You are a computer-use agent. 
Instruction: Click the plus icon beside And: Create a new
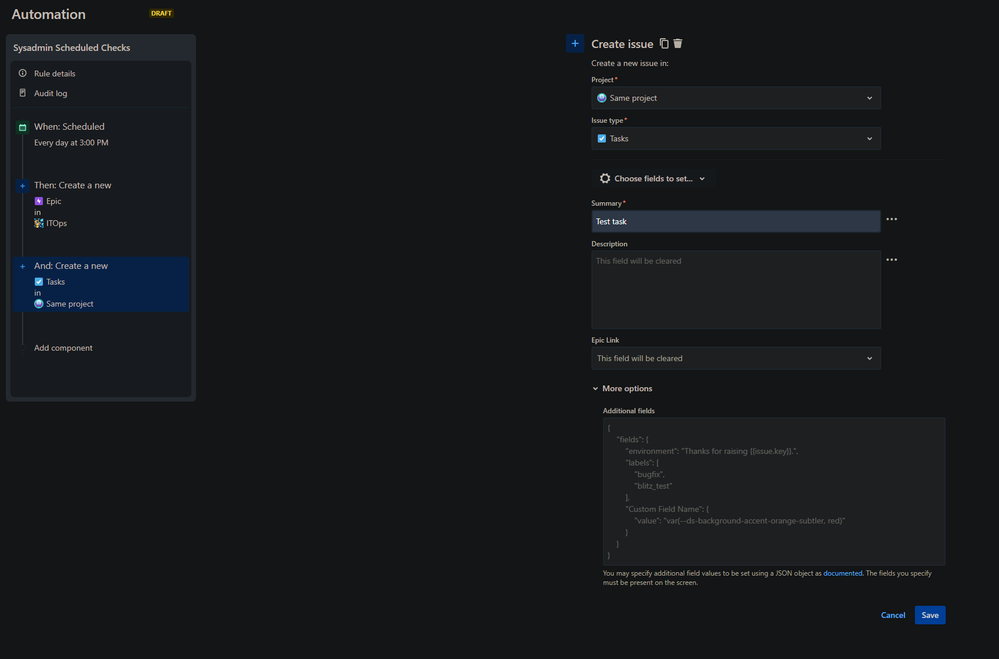click(22, 266)
